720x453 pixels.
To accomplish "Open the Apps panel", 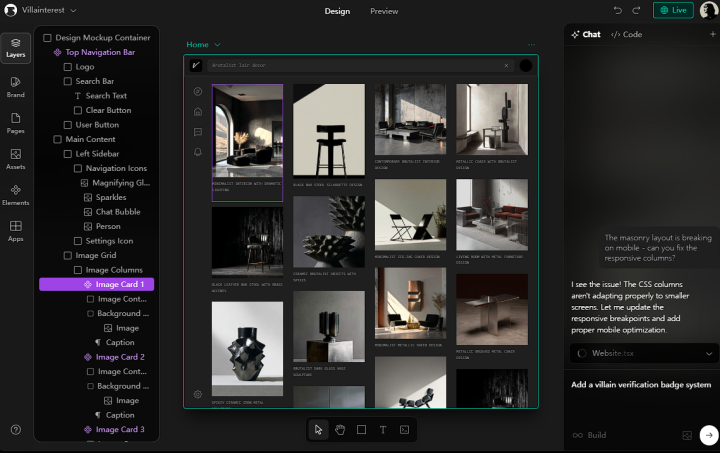I will (x=15, y=230).
